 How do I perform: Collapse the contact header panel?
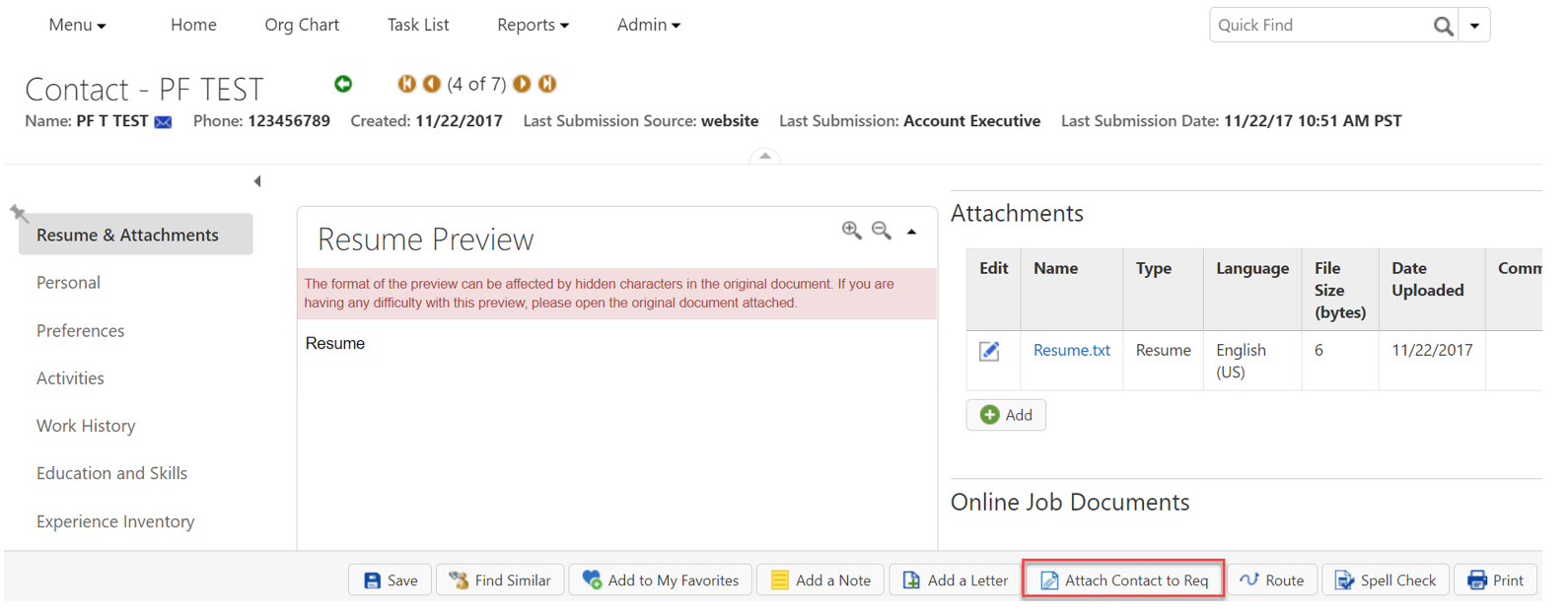765,156
